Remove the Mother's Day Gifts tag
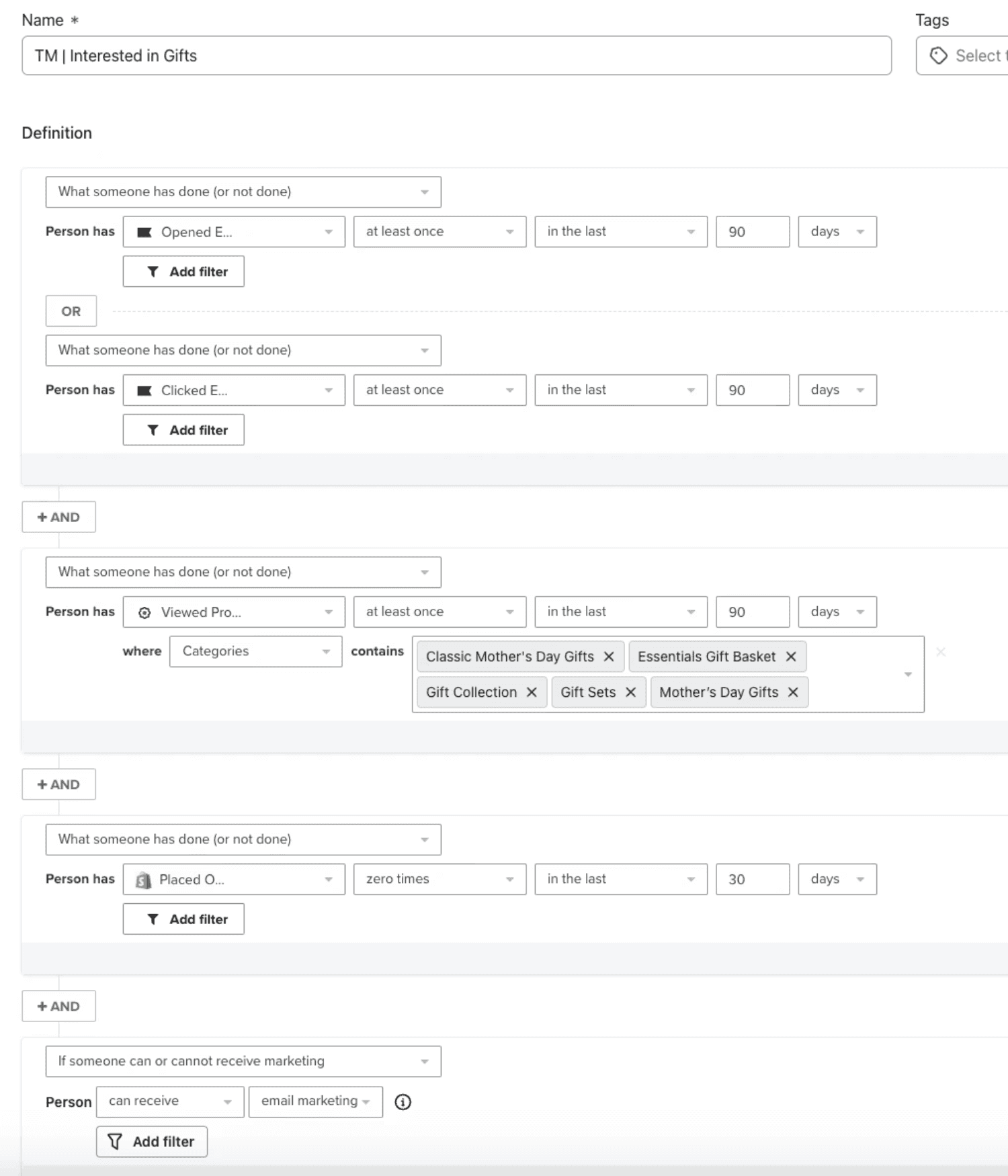1008x1176 pixels. click(x=793, y=692)
